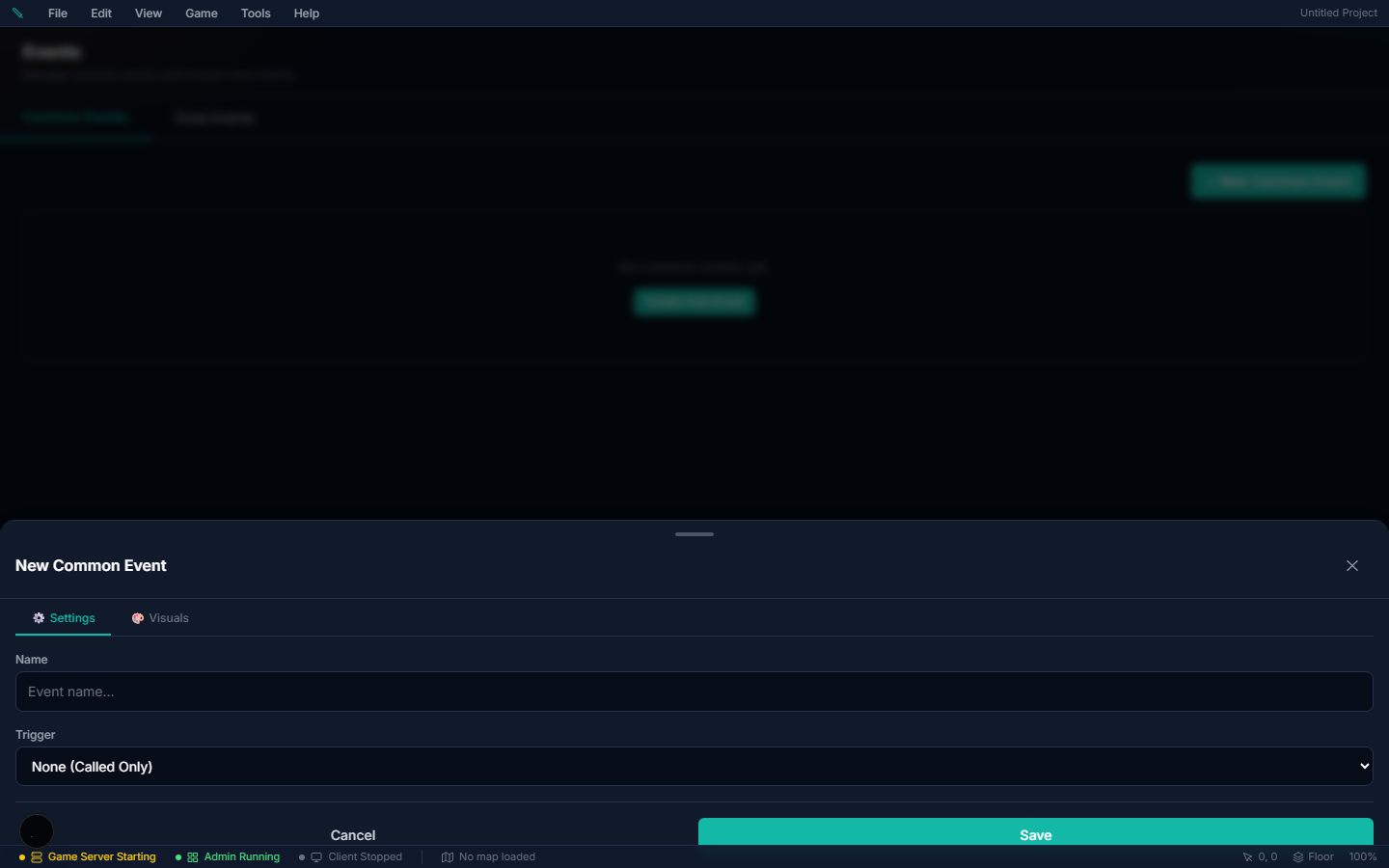Click the layers icon beside Floor

point(1298,857)
